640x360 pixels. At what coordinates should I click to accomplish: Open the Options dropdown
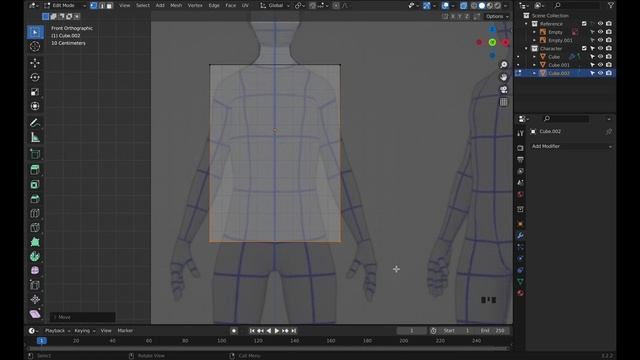pyautogui.click(x=497, y=16)
